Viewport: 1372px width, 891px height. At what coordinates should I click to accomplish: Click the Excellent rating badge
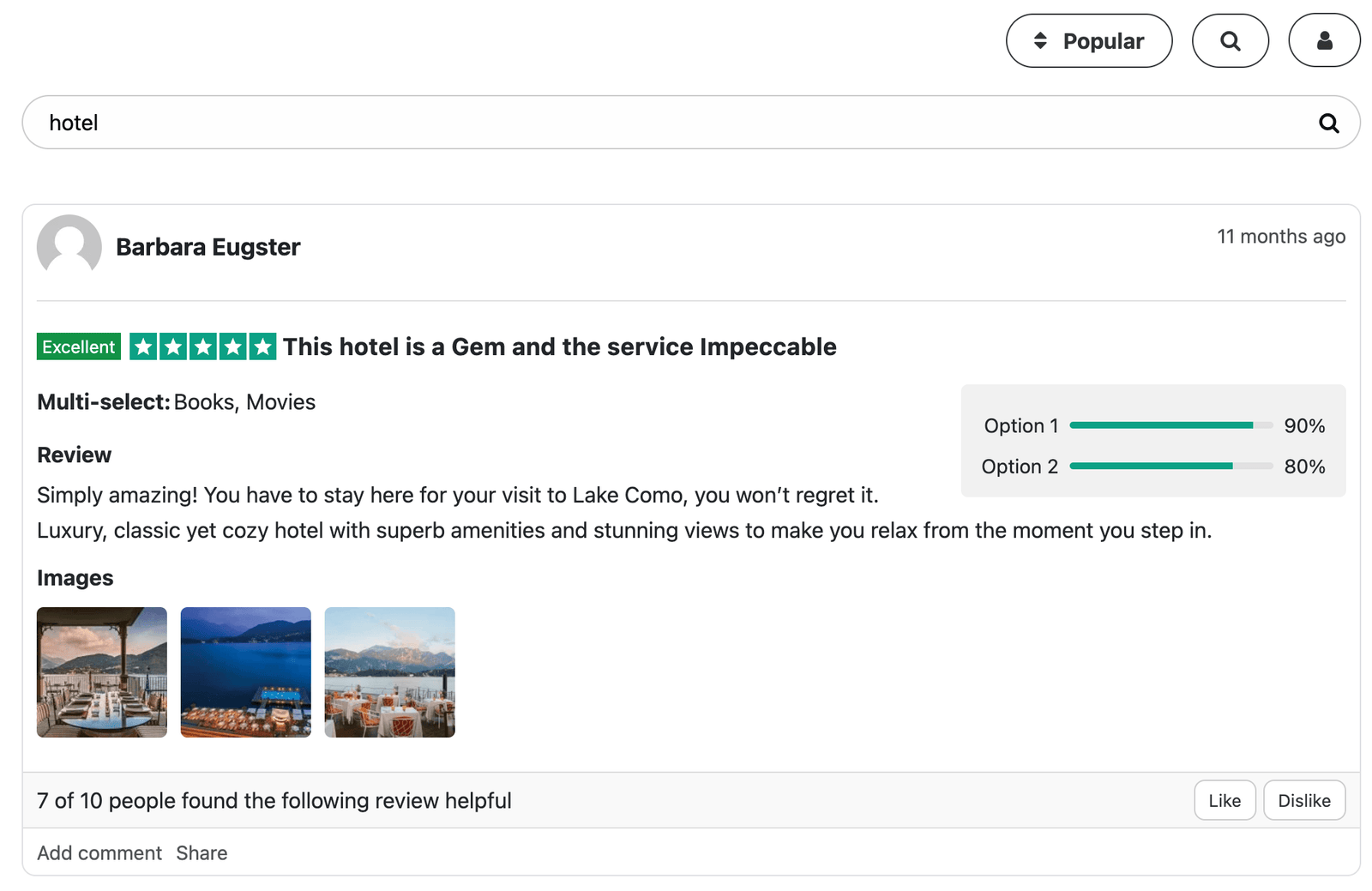(x=78, y=346)
